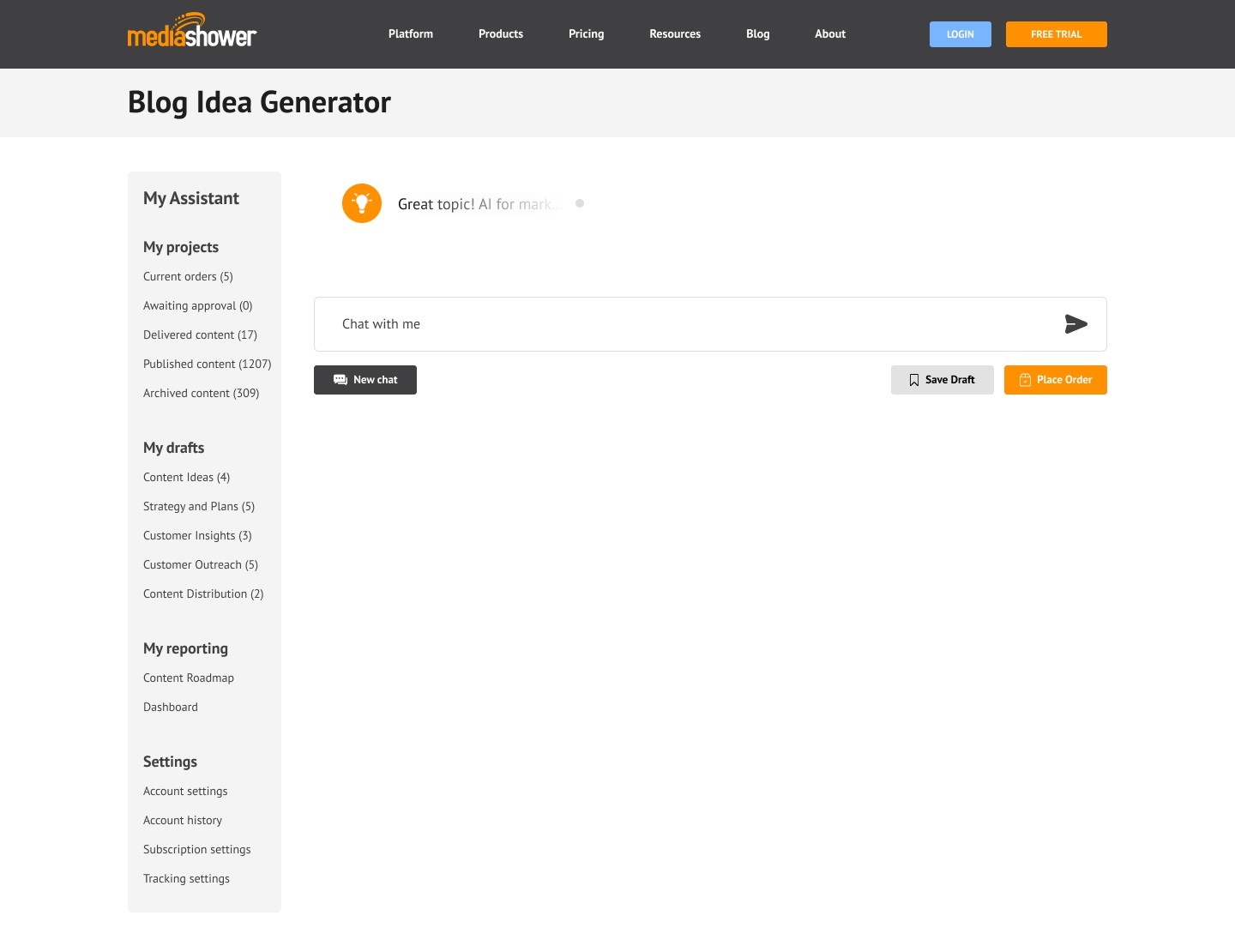Click the 'Great topic! AI for mark...' message

[479, 204]
